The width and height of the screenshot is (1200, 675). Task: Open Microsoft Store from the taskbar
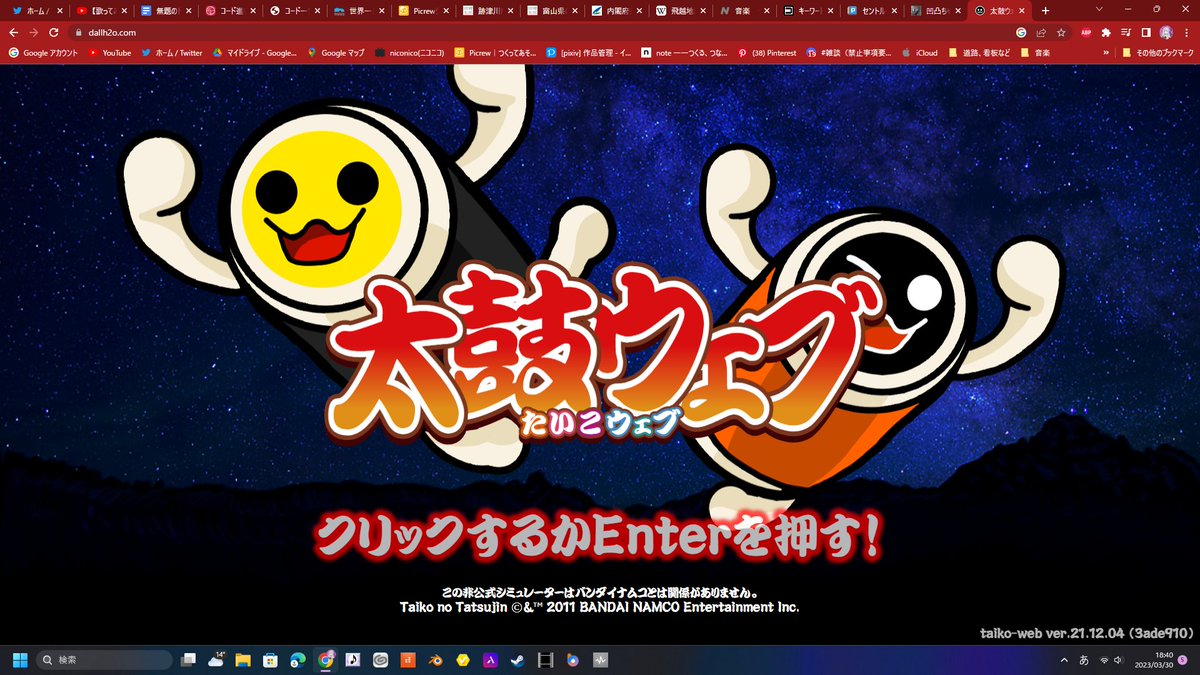pos(270,660)
